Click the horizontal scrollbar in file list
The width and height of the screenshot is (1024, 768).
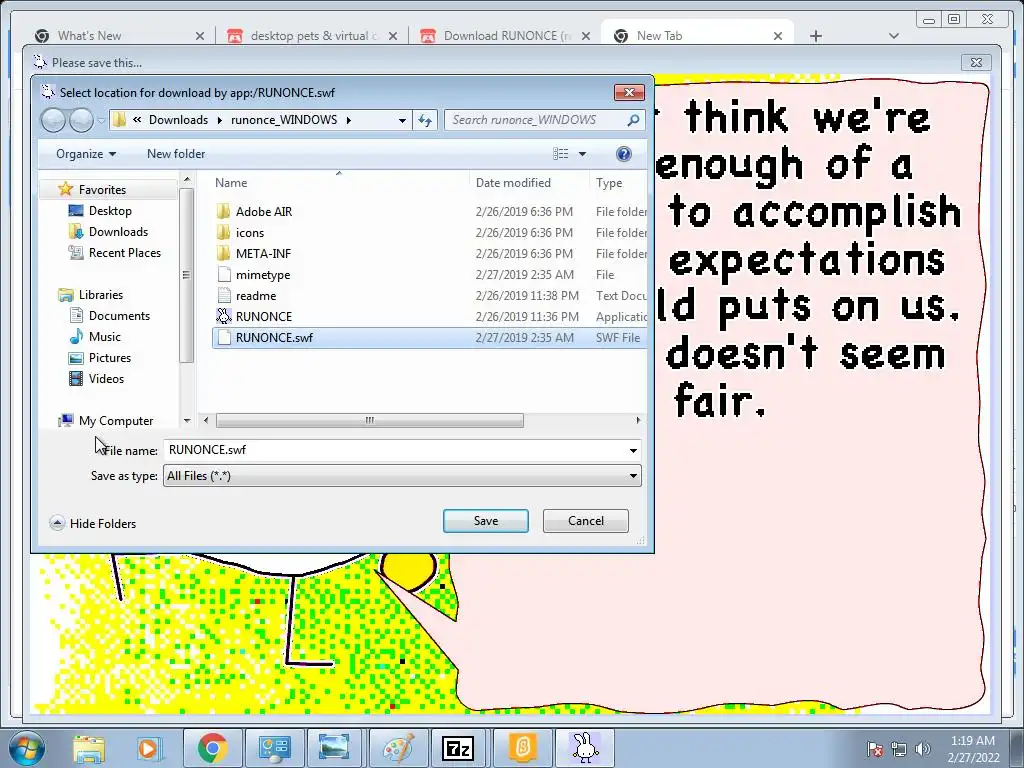point(370,420)
